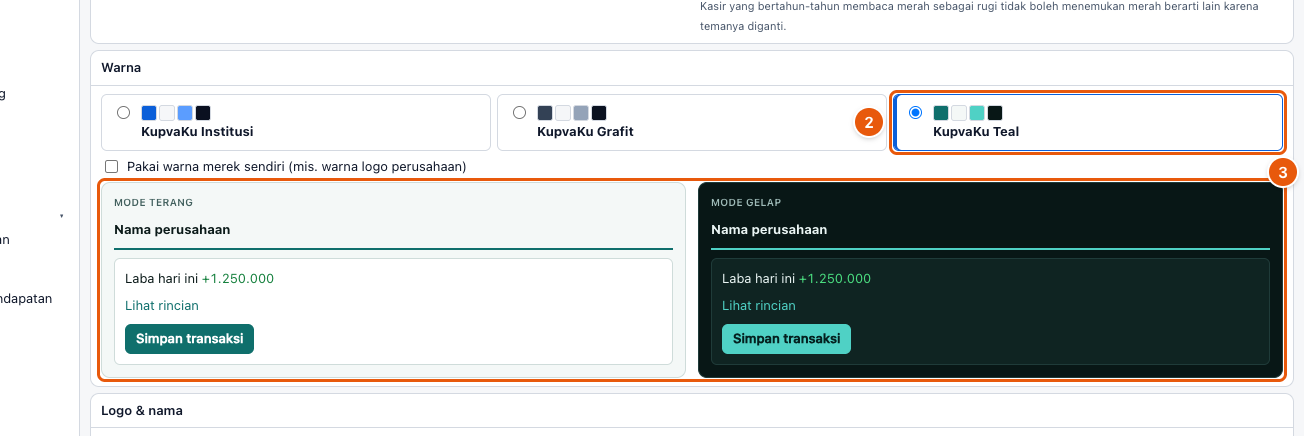
Task: Click the MODE GELAP preview label
Action: [746, 202]
